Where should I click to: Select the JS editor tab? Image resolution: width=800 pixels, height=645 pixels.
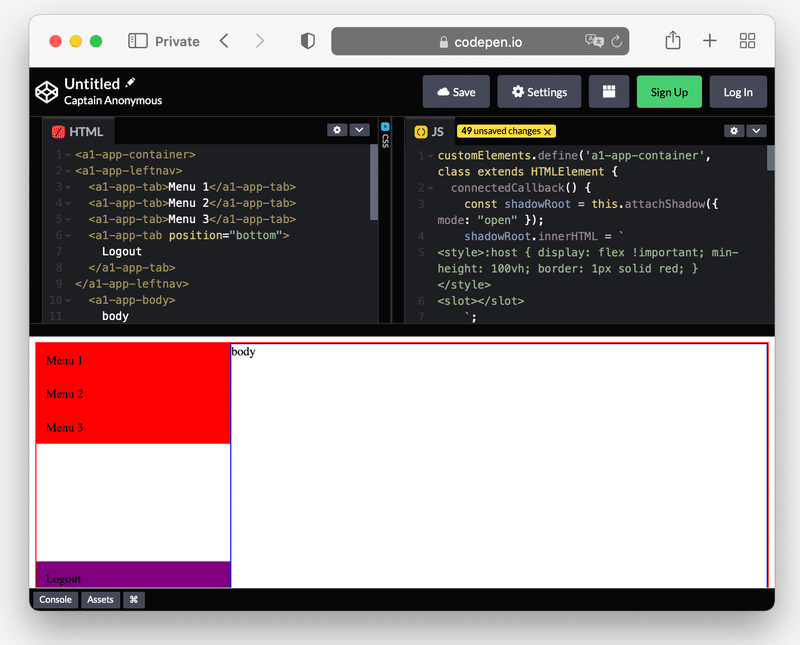[x=430, y=132]
